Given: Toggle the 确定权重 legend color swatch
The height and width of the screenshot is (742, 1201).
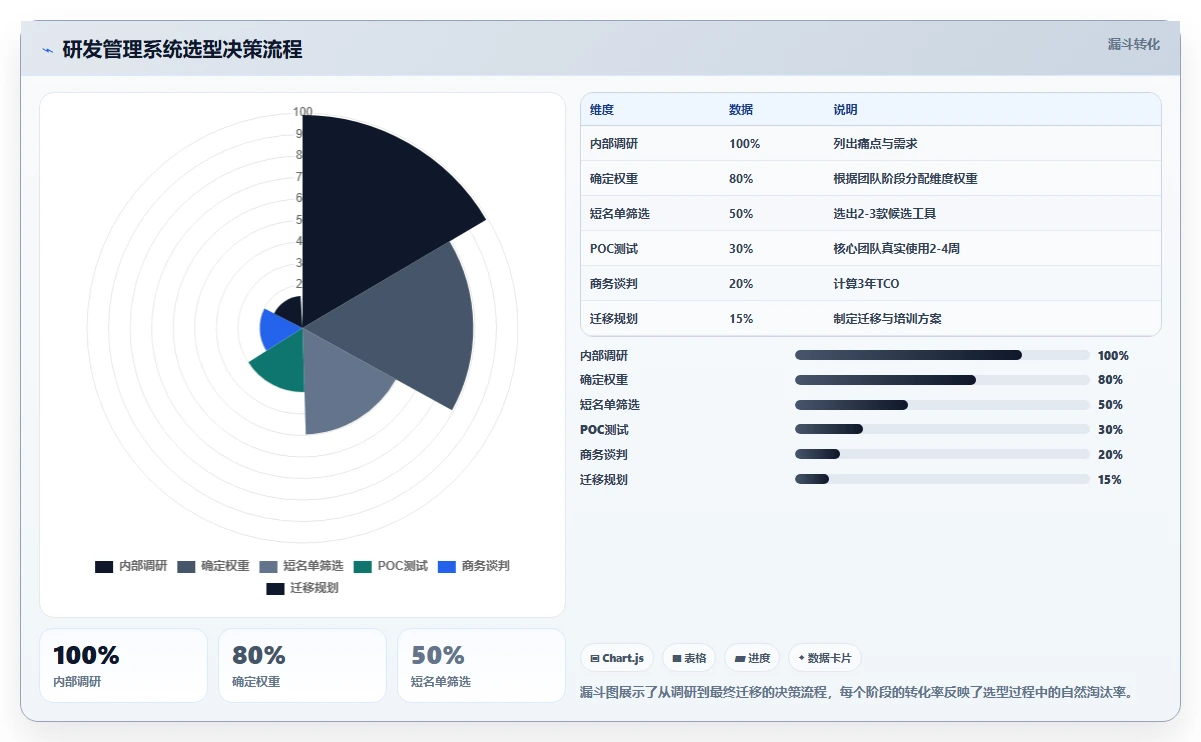Looking at the screenshot, I should coord(186,567).
